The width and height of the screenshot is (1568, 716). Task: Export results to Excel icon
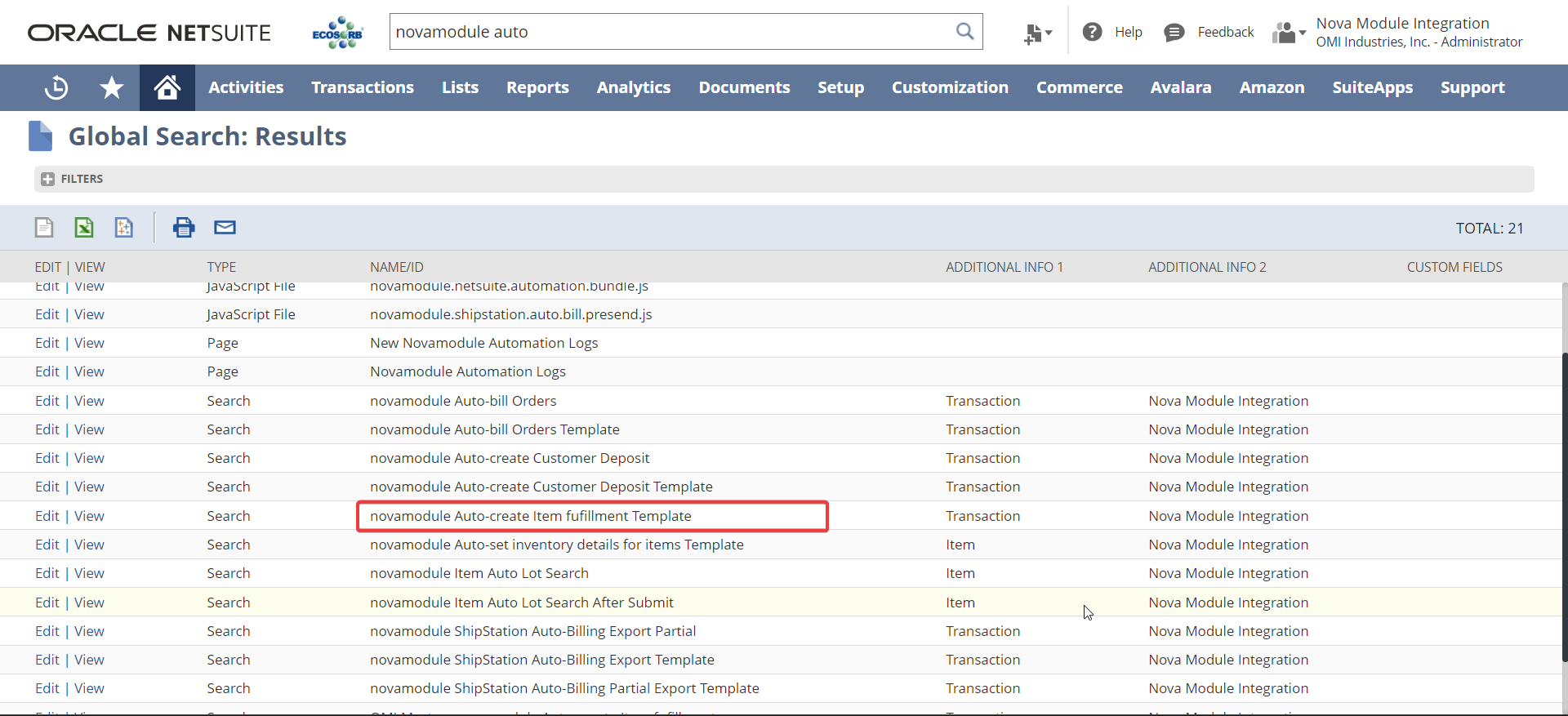pyautogui.click(x=84, y=227)
